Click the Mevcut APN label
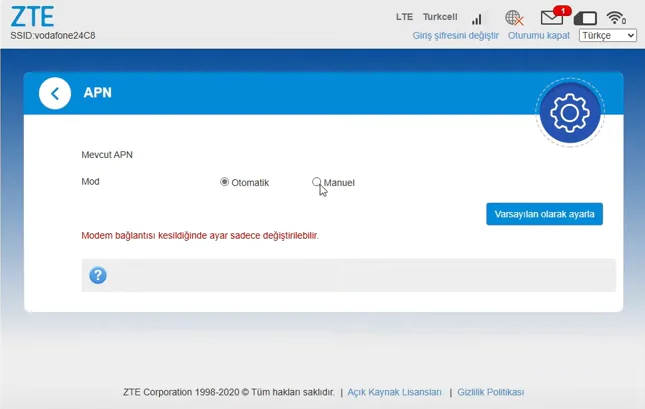 tap(107, 155)
